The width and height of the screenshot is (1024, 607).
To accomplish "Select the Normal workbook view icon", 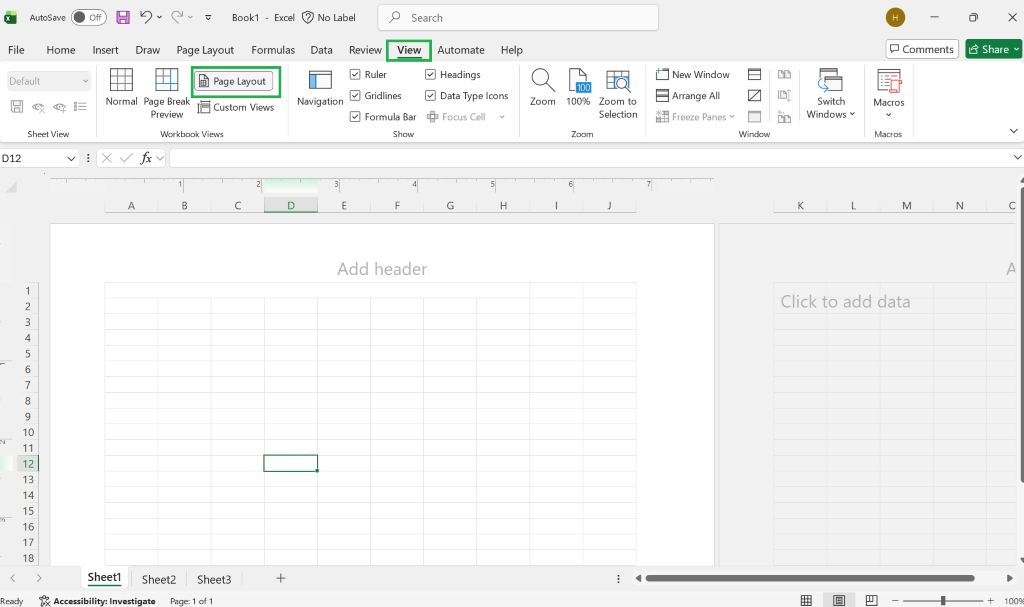I will pyautogui.click(x=121, y=80).
